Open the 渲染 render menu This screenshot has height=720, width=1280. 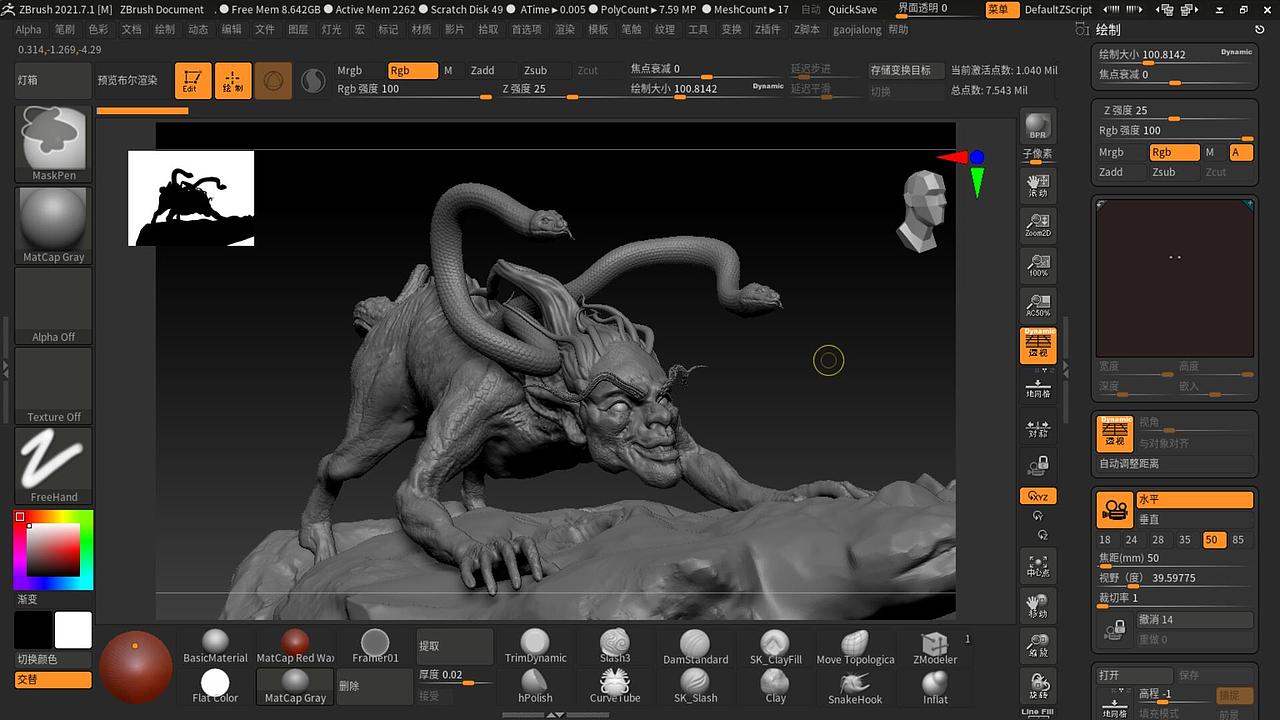point(565,30)
